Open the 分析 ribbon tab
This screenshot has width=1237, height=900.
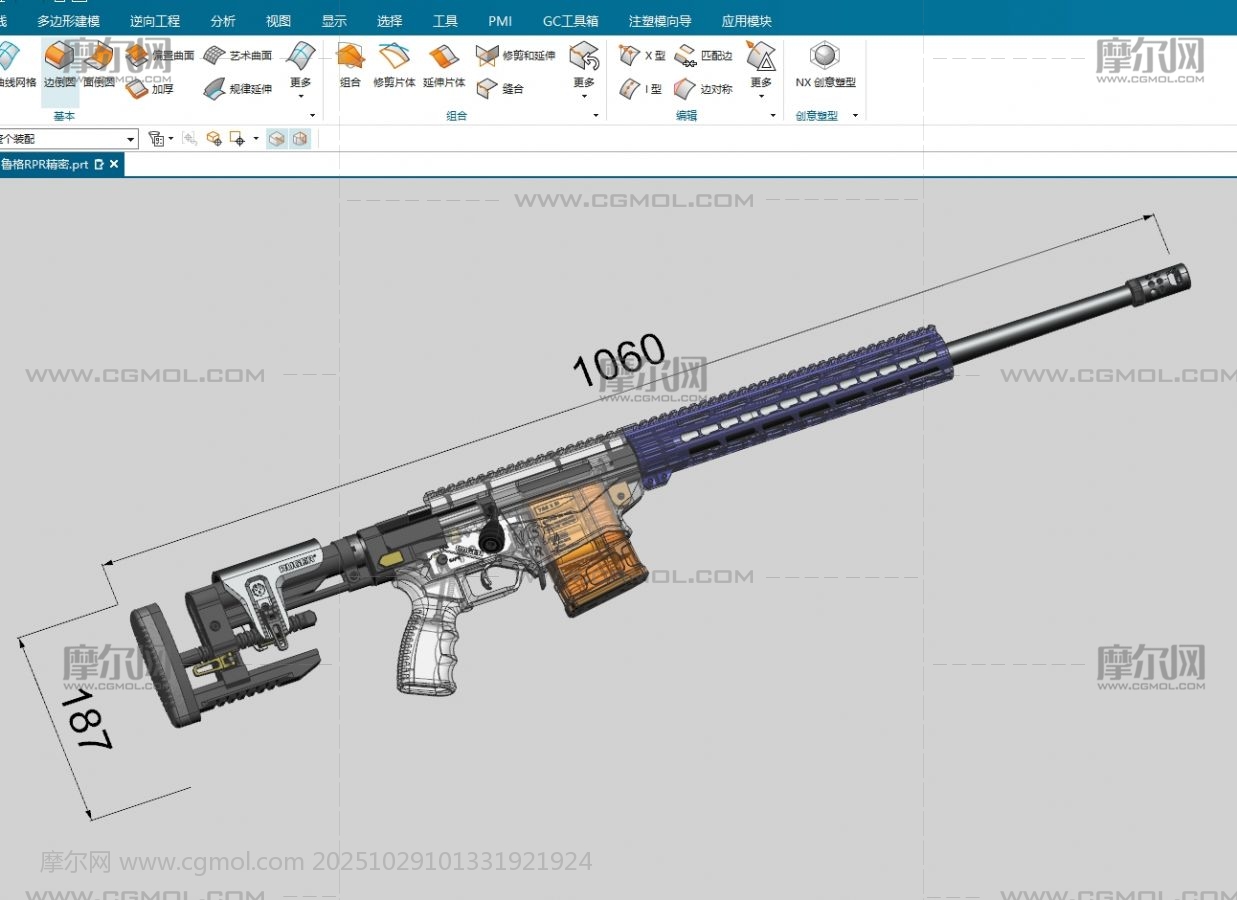point(223,21)
